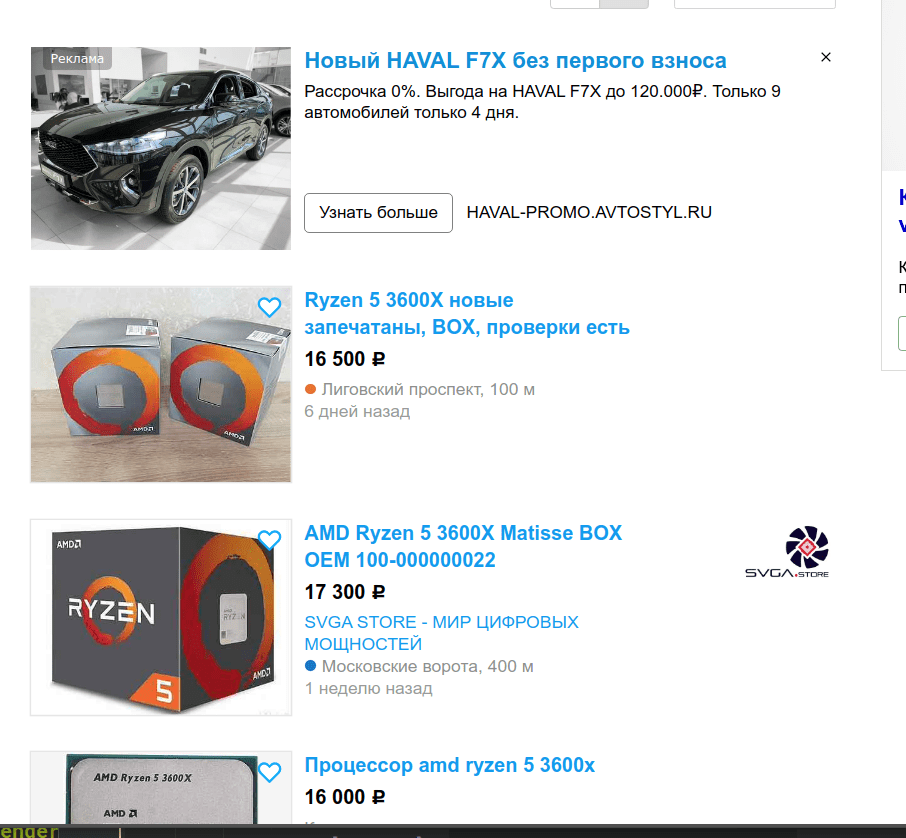Viewport: 906px width, 838px height.
Task: Click the Рассрочка 0% ad description text
Action: pyautogui.click(x=542, y=102)
